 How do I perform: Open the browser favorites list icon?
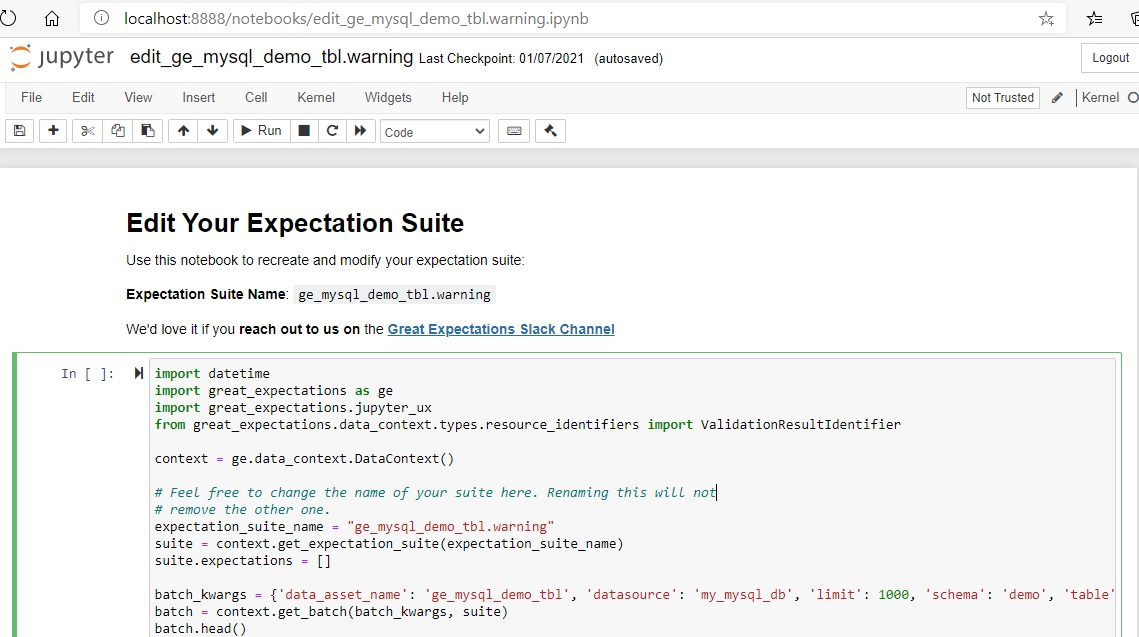tap(1094, 19)
